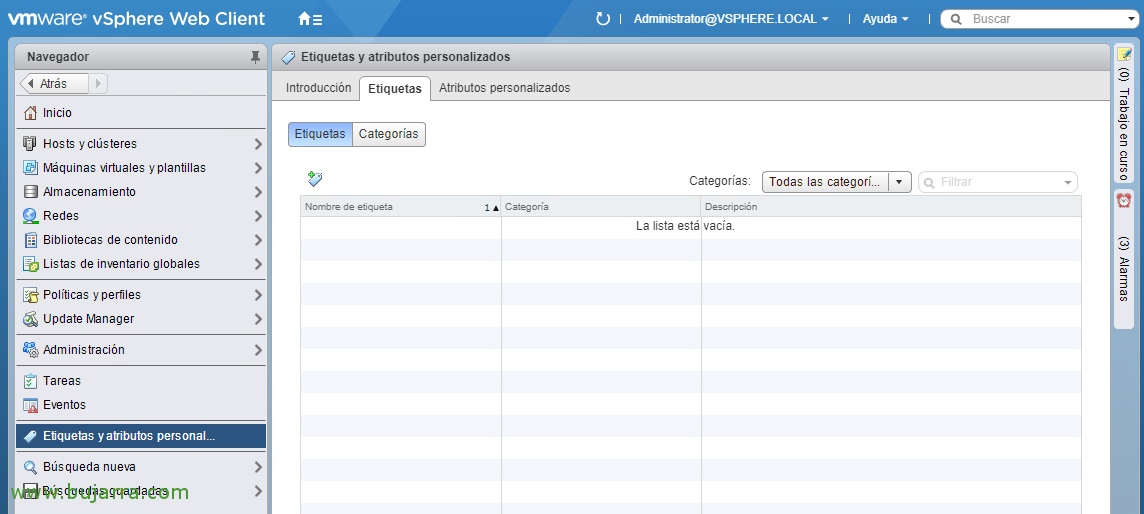Viewport: 1144px width, 514px height.
Task: Expand the Hosts y clústeres chevron
Action: [258, 144]
